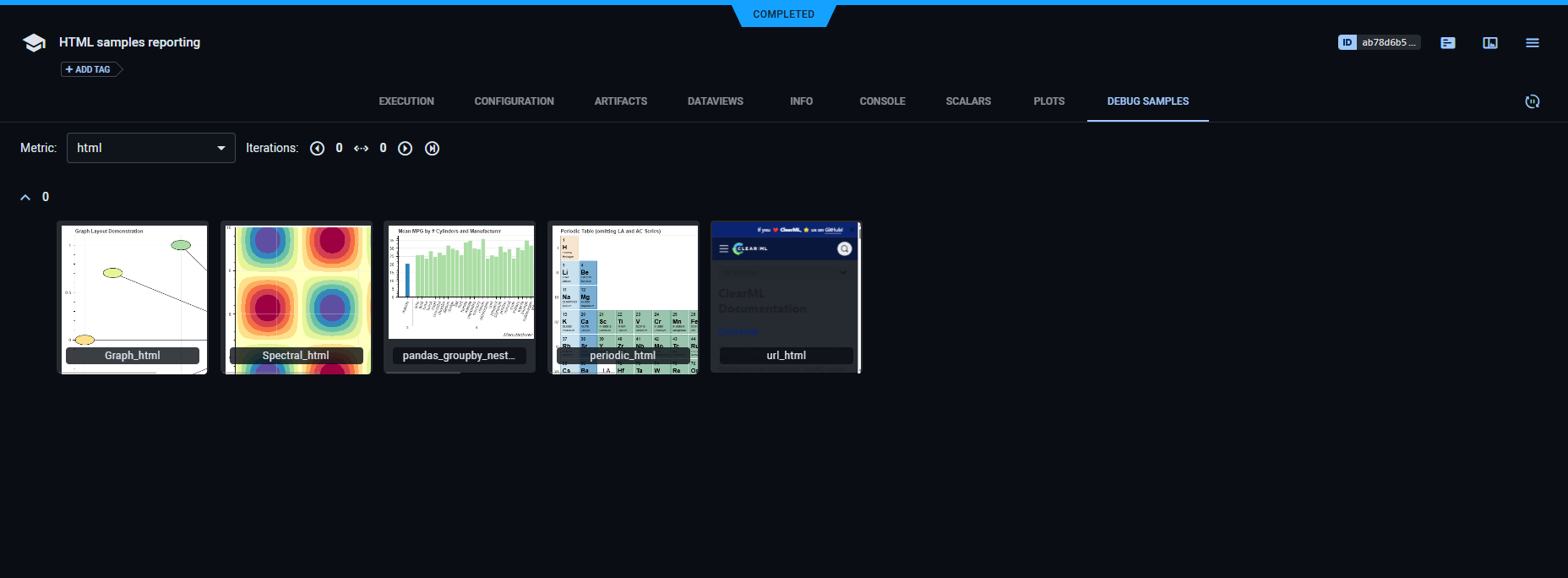The width and height of the screenshot is (1568, 578).
Task: Switch to the Scalars tab
Action: (x=968, y=101)
